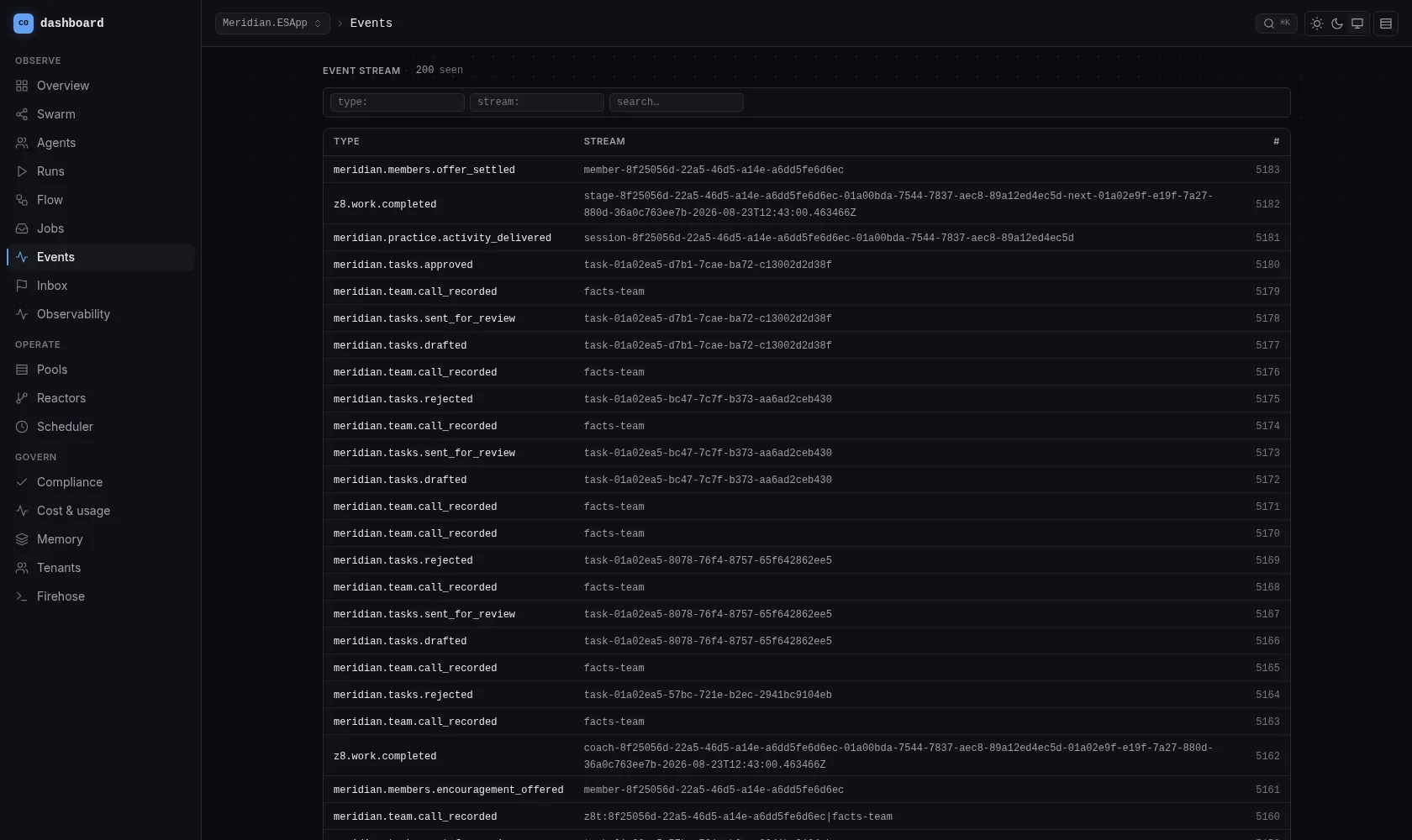Open the Runs page
This screenshot has width=1412, height=840.
(x=101, y=171)
